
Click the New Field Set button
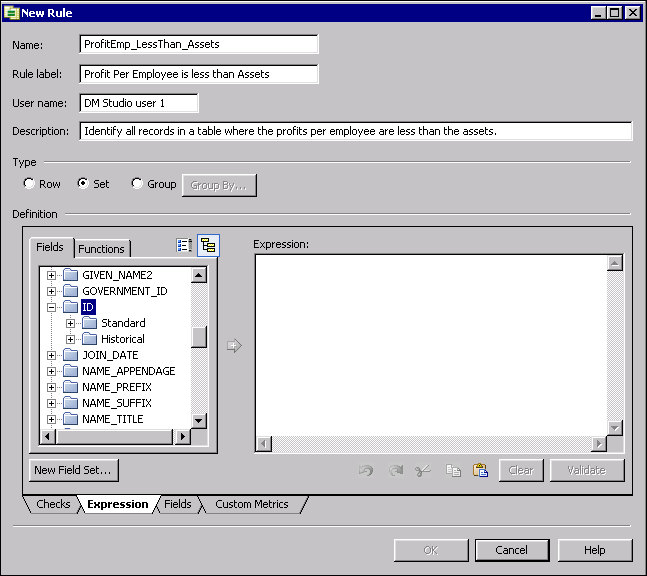tap(73, 470)
